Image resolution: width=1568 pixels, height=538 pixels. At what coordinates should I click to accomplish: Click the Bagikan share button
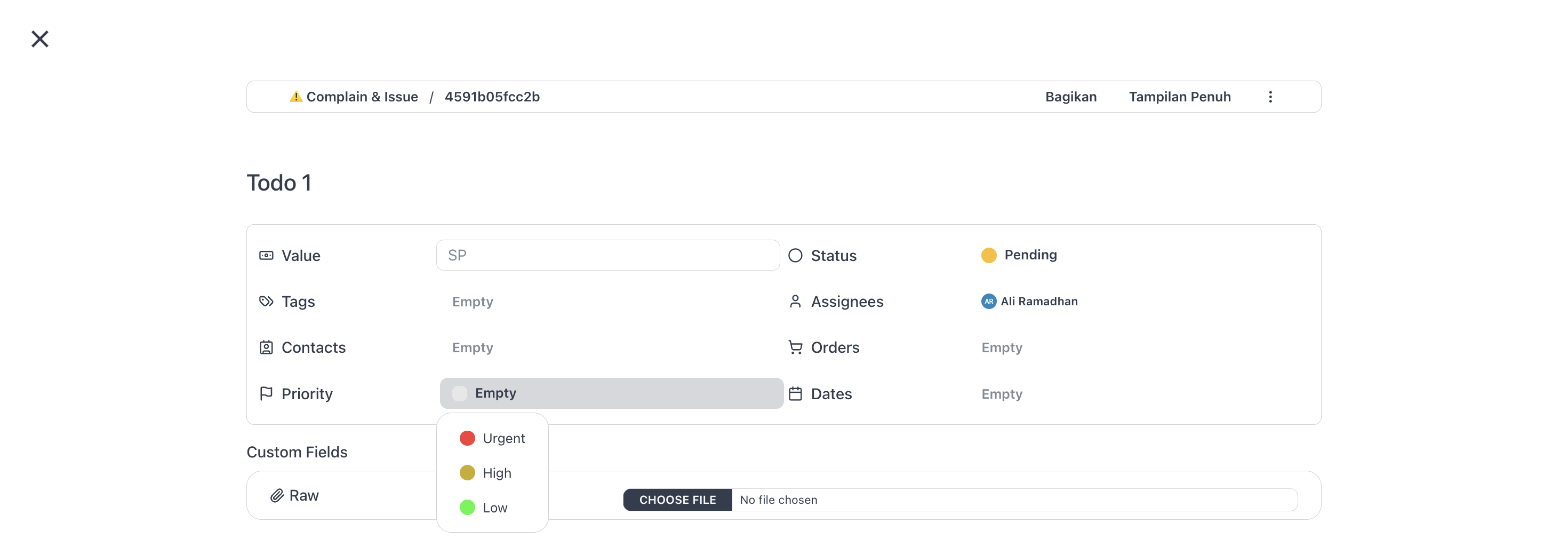[x=1071, y=96]
